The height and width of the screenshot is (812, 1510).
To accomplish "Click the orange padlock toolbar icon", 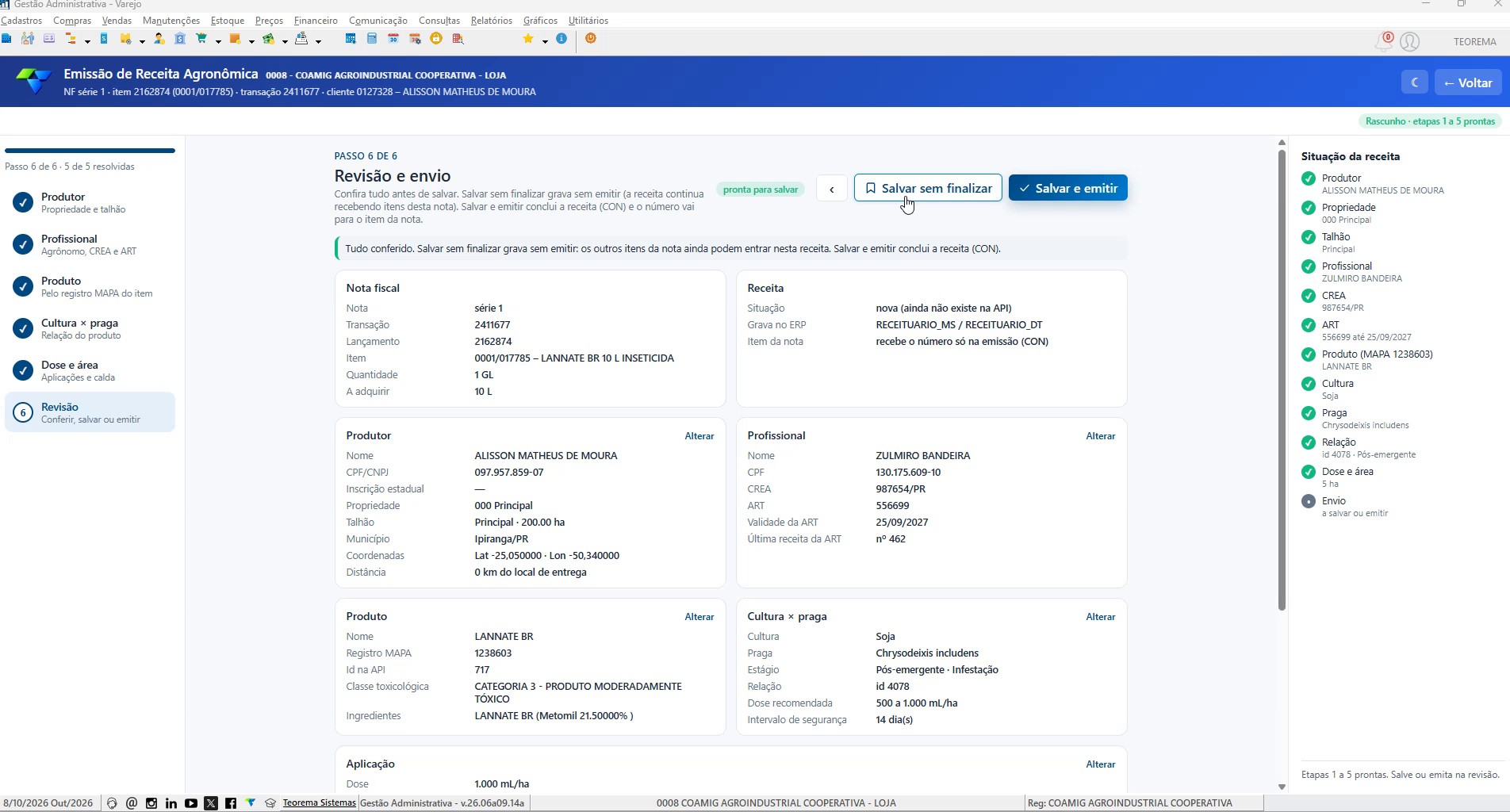I will [436, 39].
